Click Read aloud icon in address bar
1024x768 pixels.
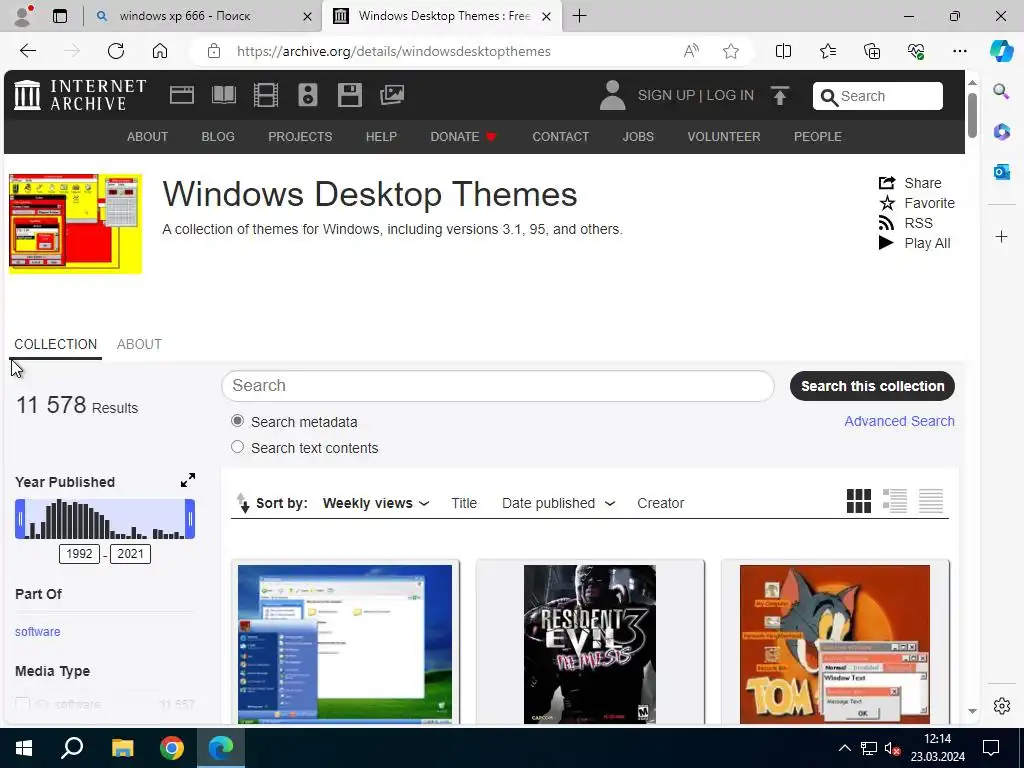[x=691, y=51]
